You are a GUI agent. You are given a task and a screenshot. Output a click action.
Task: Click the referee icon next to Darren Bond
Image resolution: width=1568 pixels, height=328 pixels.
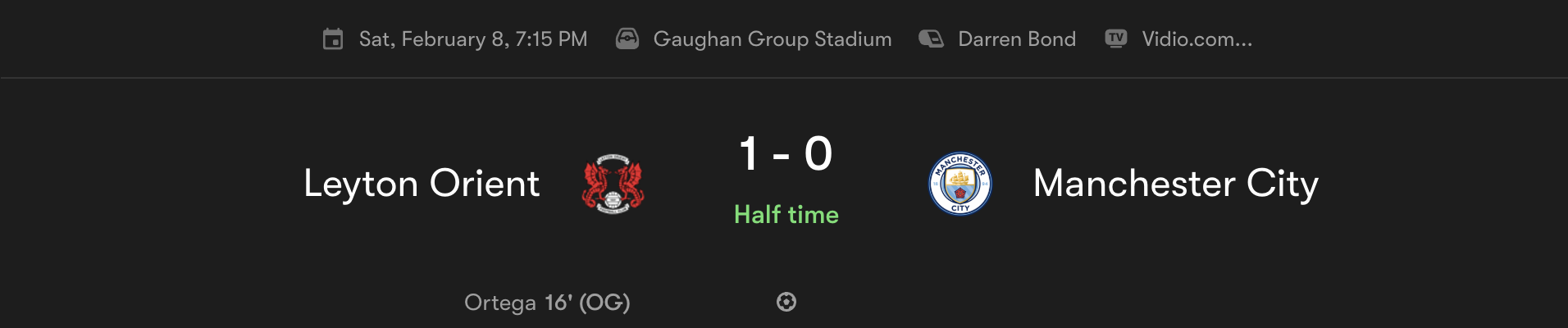(x=931, y=39)
